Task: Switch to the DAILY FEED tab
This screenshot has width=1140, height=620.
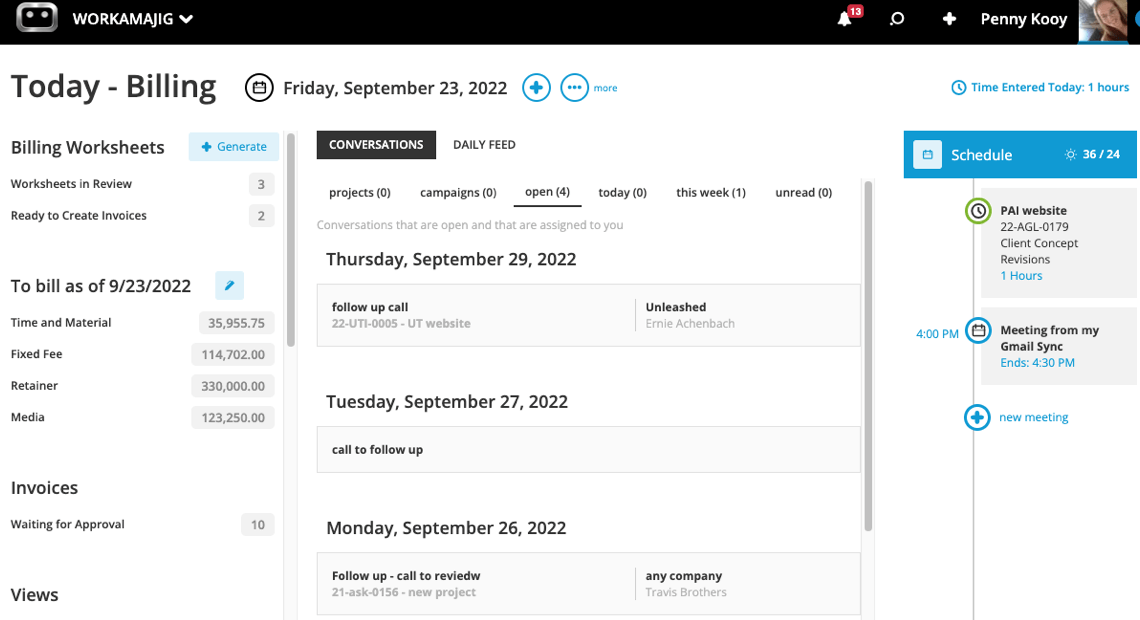Action: [484, 145]
